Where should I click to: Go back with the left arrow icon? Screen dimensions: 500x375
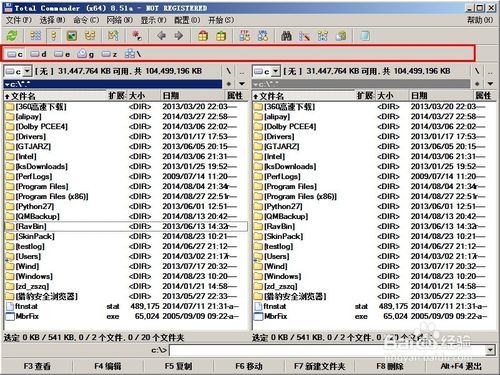pyautogui.click(x=161, y=36)
